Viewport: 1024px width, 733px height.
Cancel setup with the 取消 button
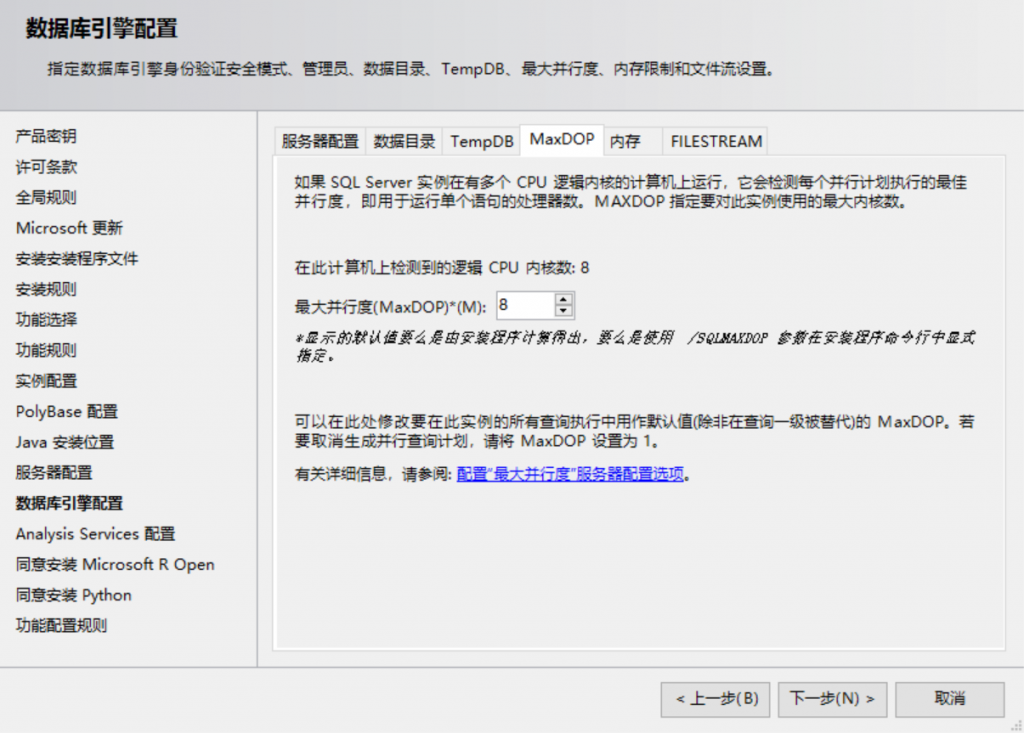click(949, 699)
